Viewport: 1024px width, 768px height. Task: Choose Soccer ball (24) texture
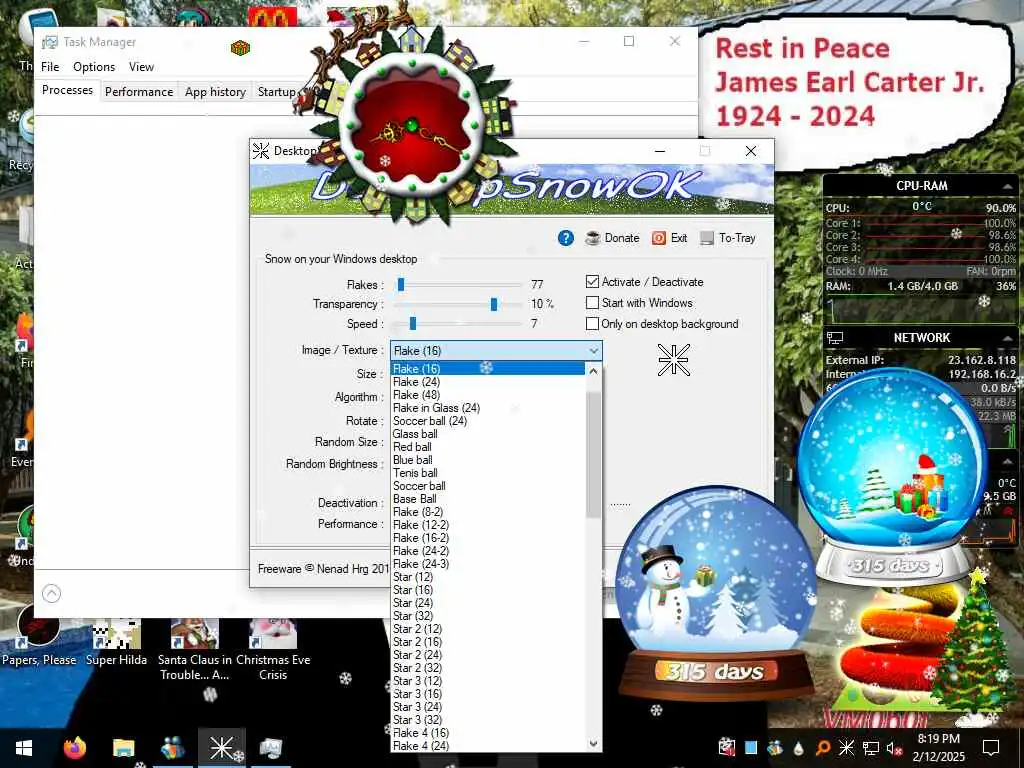pyautogui.click(x=488, y=421)
